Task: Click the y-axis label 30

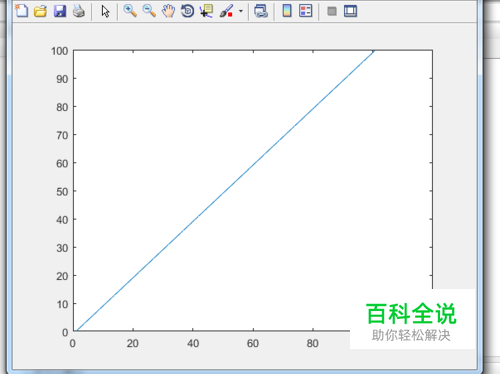Action: pos(62,248)
